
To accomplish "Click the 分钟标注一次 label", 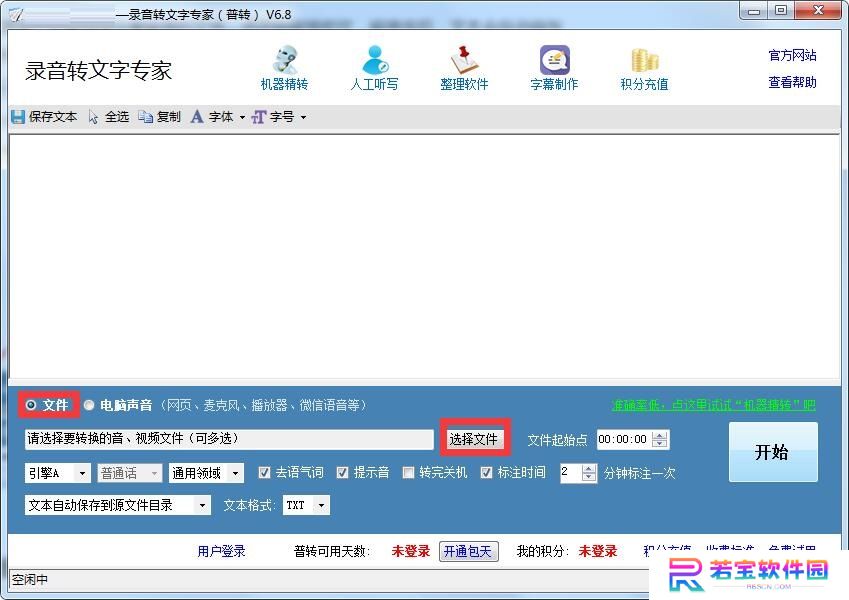I will (639, 473).
